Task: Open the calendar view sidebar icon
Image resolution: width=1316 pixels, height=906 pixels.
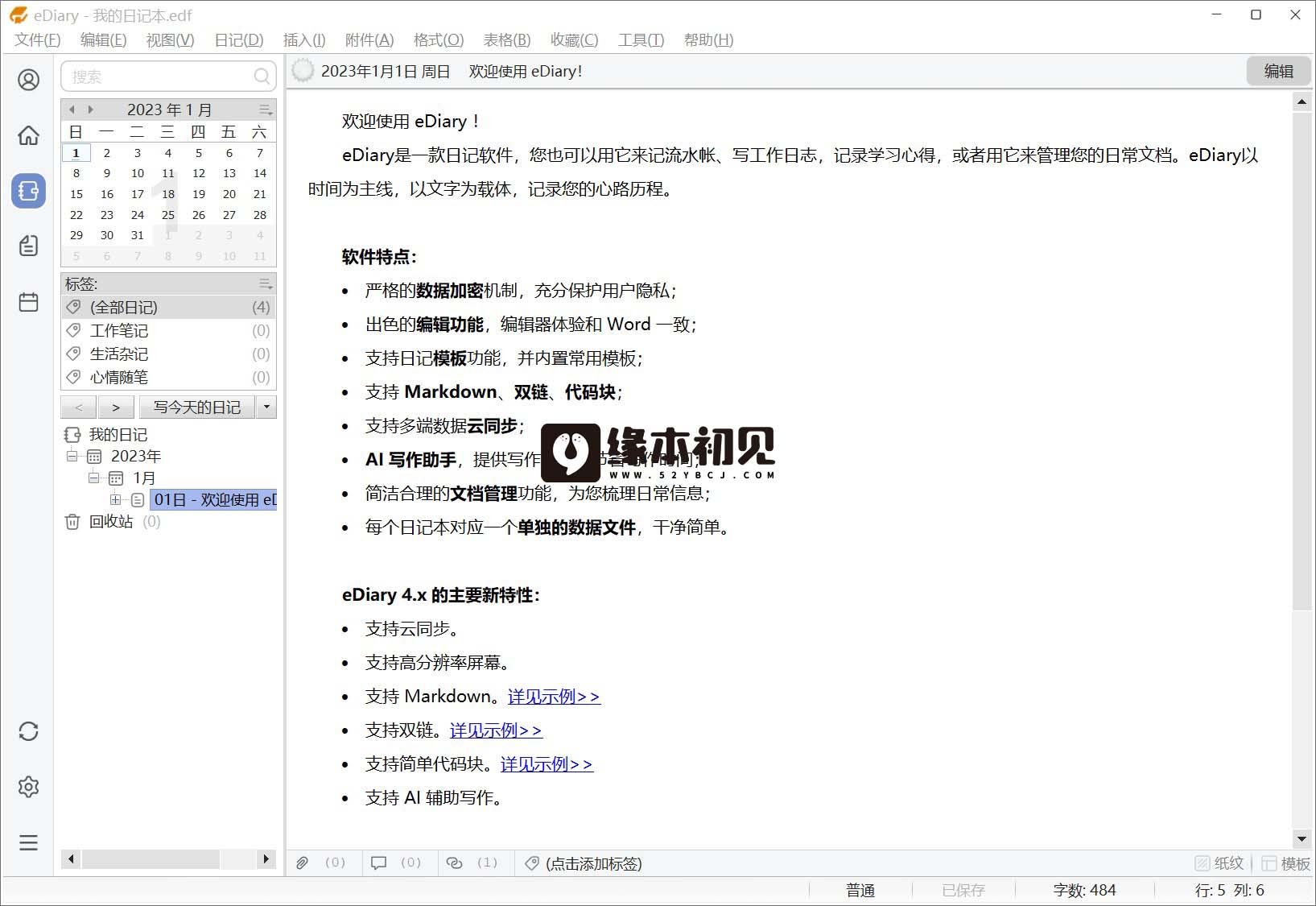Action: (28, 301)
